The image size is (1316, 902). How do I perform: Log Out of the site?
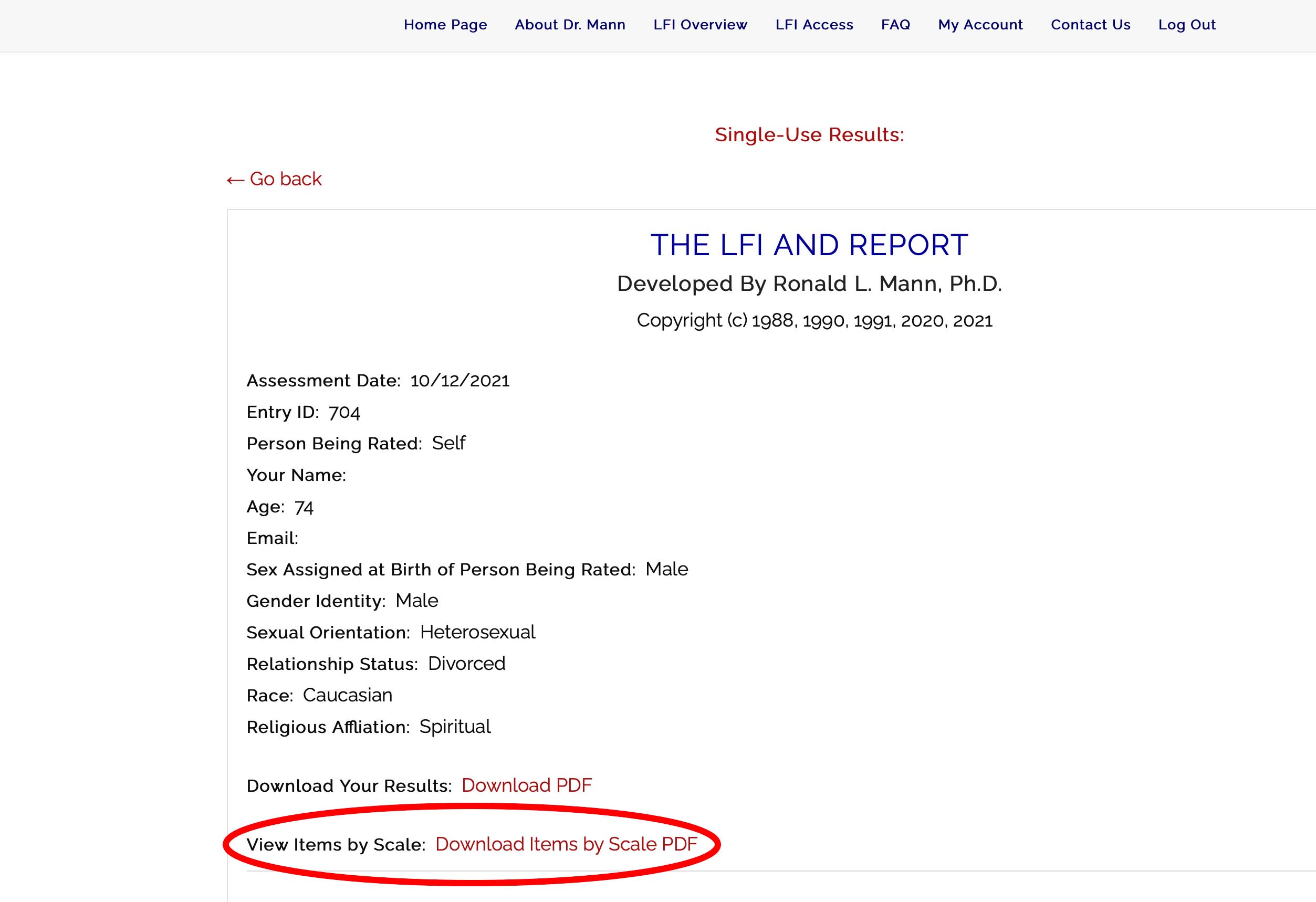click(1187, 25)
